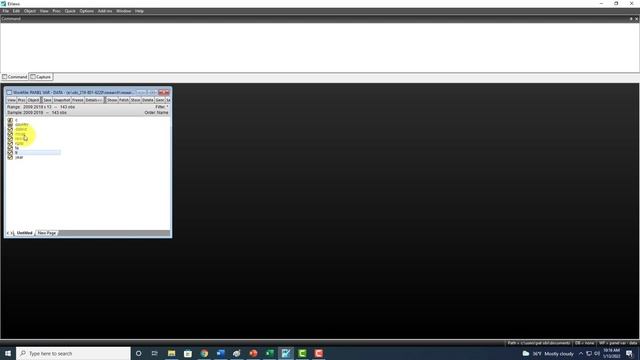Open the Help menu
640x360 pixels.
point(139,11)
